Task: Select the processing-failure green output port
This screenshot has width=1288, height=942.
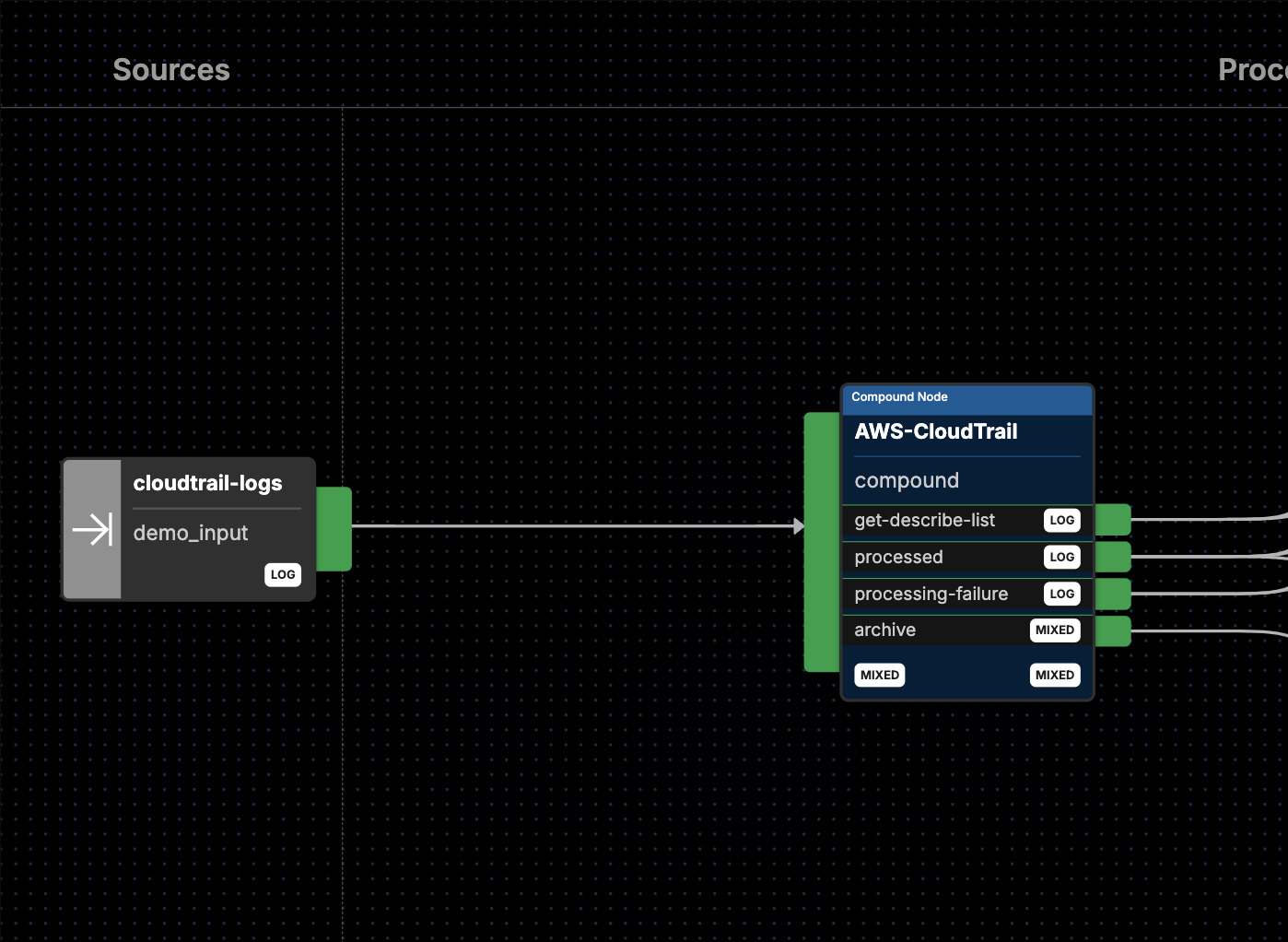Action: tap(1113, 594)
